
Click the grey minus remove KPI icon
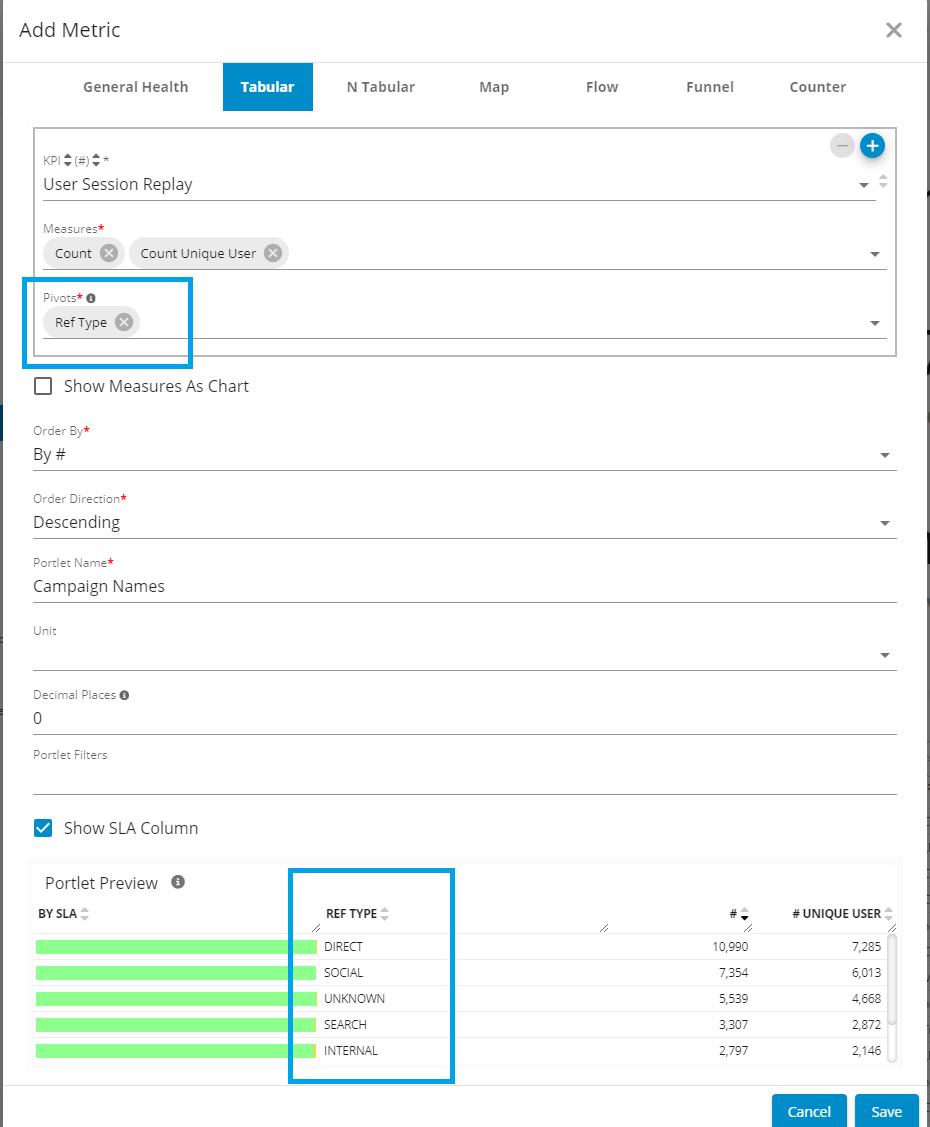coord(843,146)
